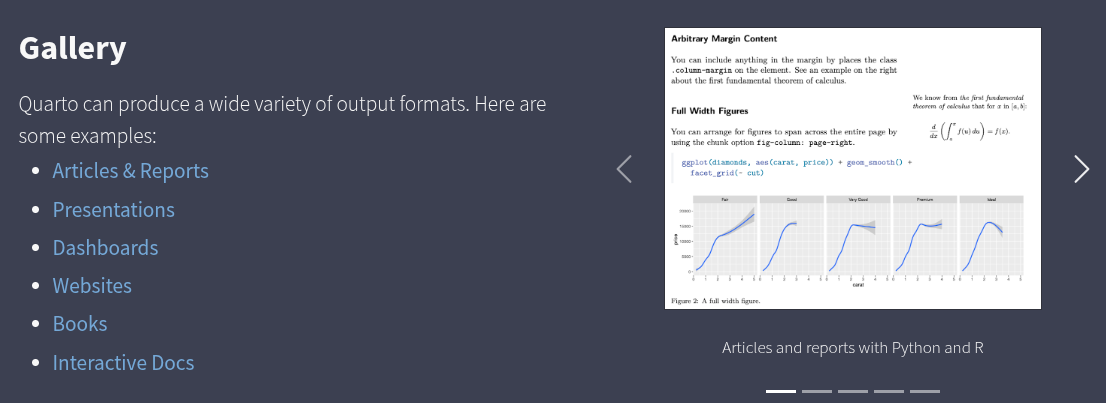Click the Gallery heading
The width and height of the screenshot is (1106, 403).
pyautogui.click(x=72, y=47)
